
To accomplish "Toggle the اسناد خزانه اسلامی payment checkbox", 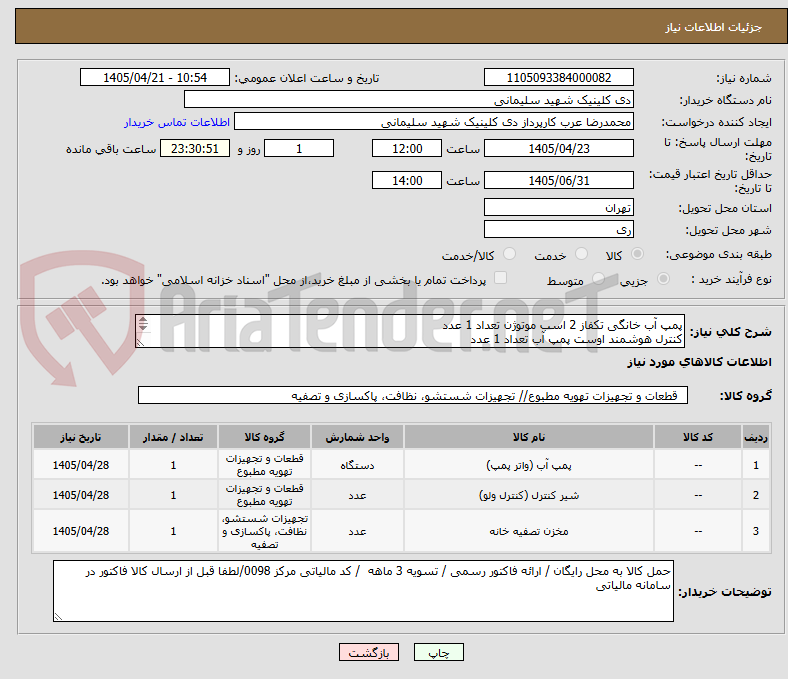I will tap(501, 278).
